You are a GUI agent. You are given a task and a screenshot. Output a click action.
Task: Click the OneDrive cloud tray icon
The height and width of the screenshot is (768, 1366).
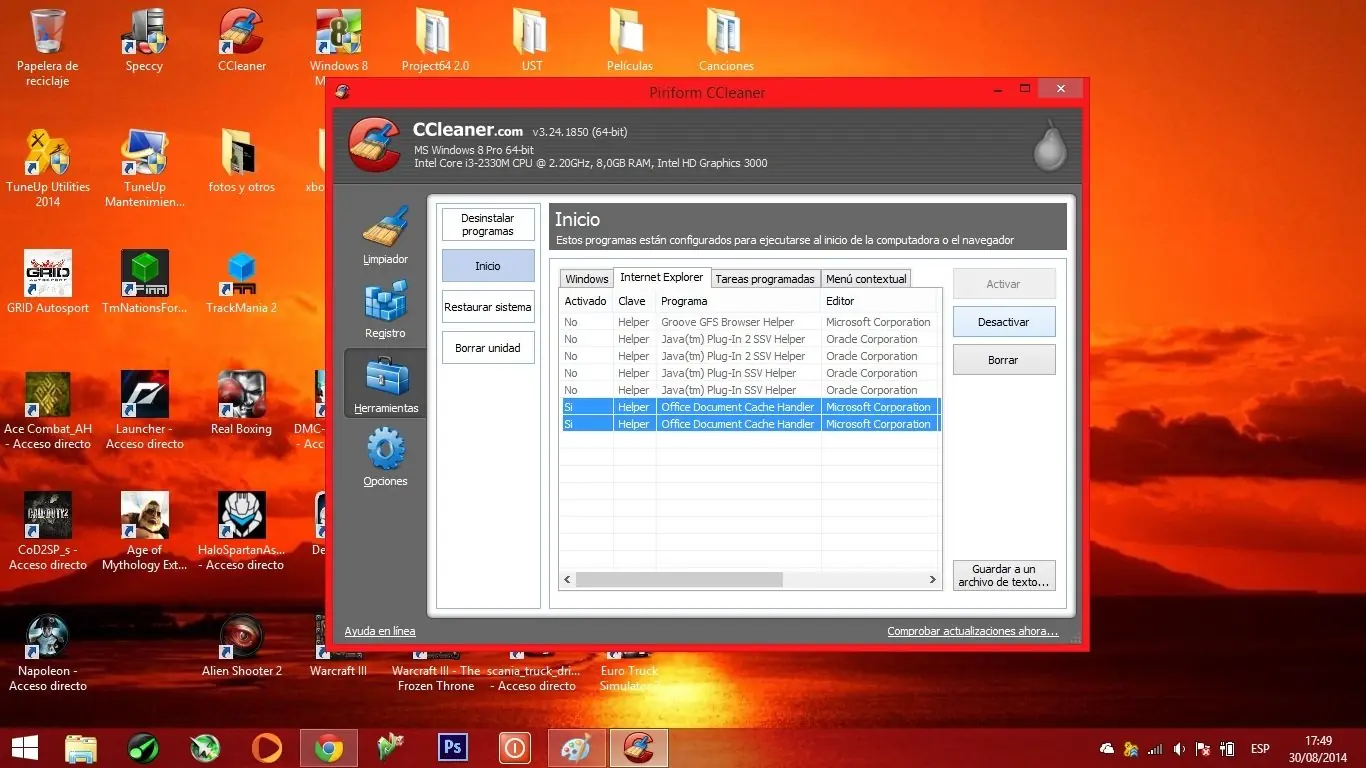coord(1107,748)
